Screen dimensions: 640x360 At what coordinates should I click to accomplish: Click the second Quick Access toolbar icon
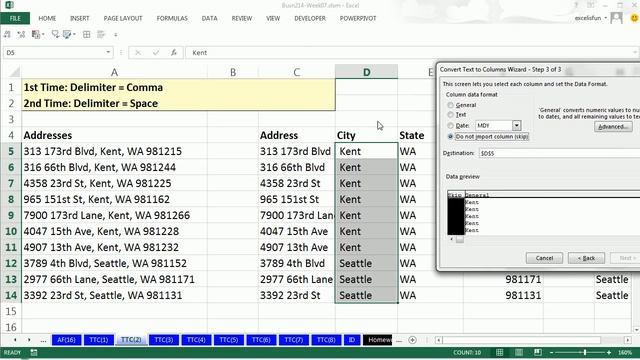[21, 35]
